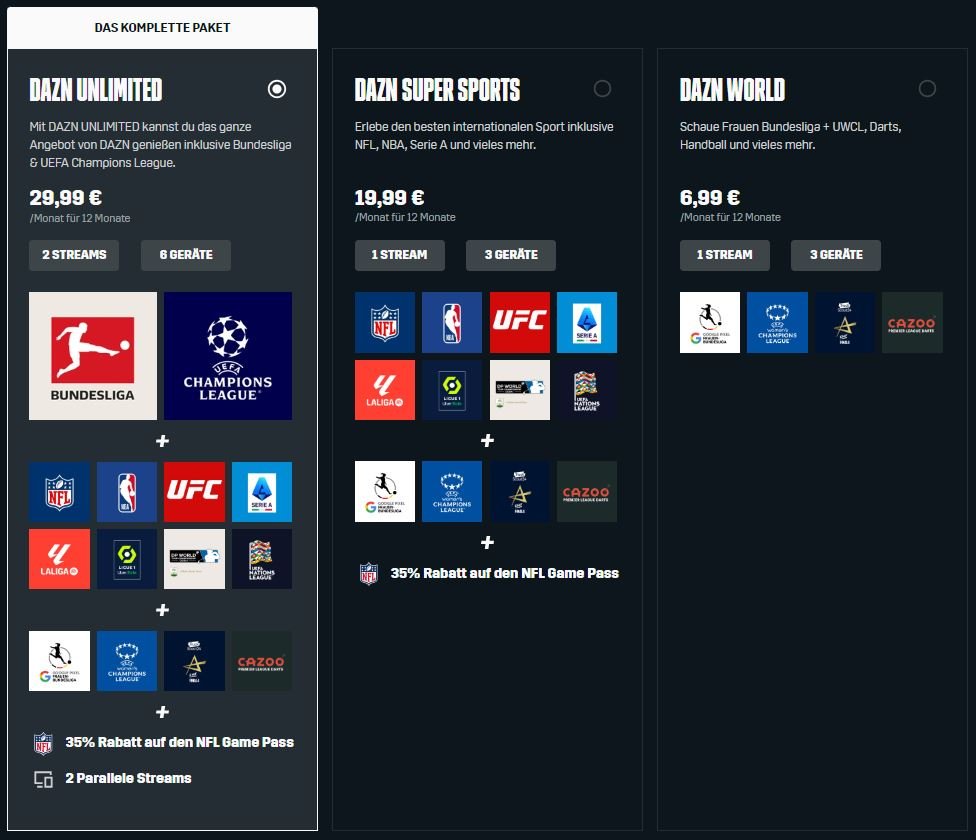This screenshot has height=840, width=976.
Task: Click the large Bundesliga logo tile
Action: coord(93,356)
